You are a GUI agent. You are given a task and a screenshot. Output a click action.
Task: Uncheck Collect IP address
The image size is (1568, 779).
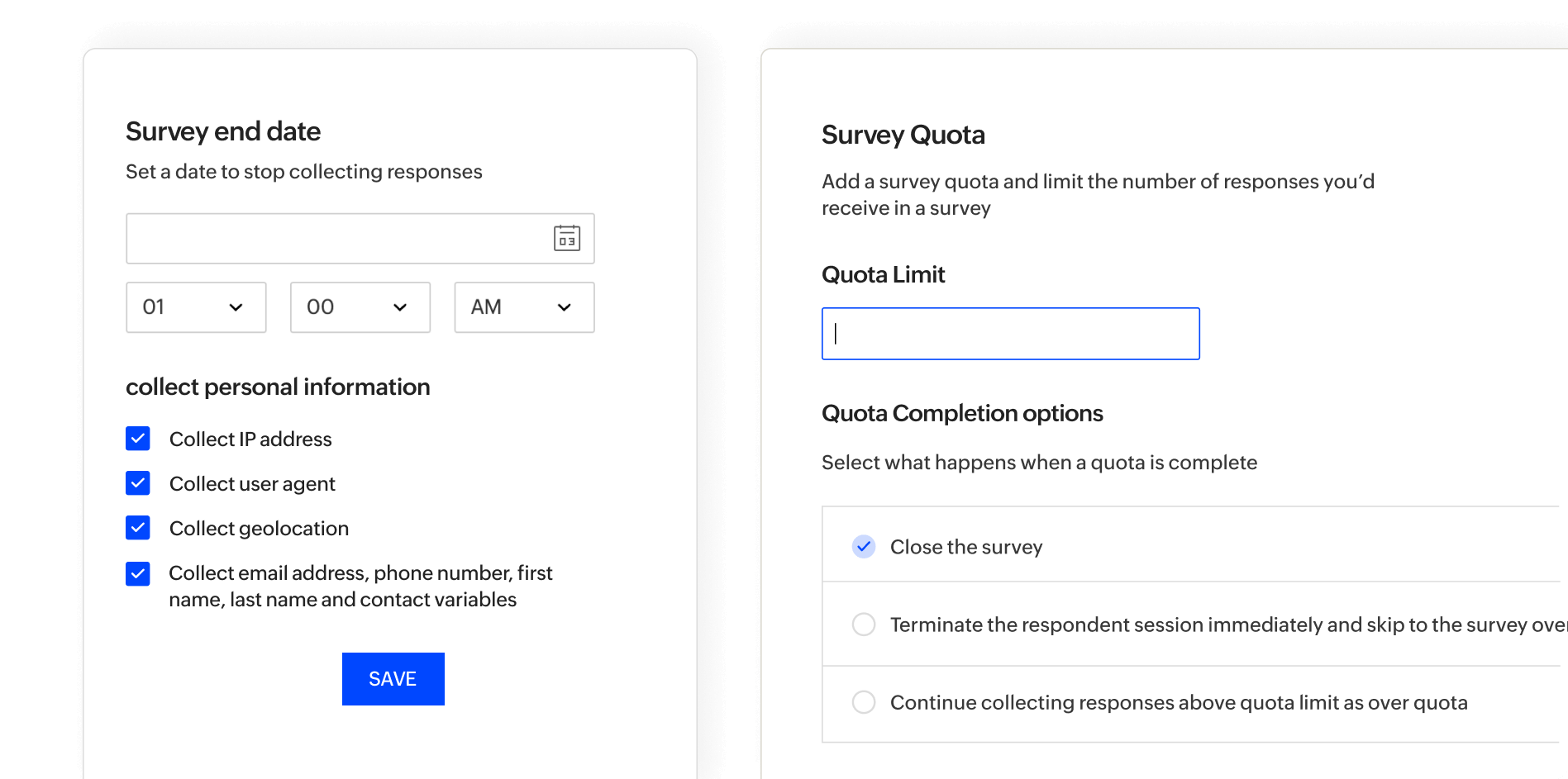pyautogui.click(x=138, y=439)
